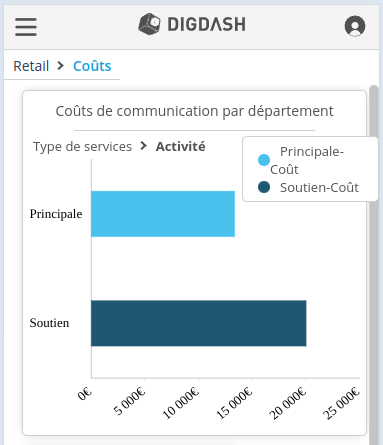The height and width of the screenshot is (445, 383).
Task: Open the hamburger menu
Action: click(x=26, y=27)
